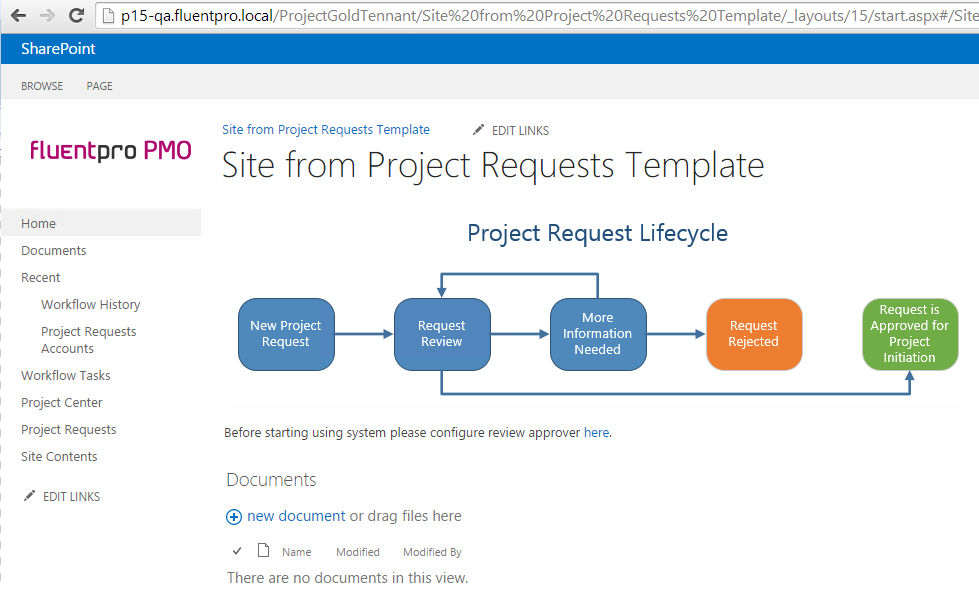Sort by the Modified By column header

pyautogui.click(x=432, y=552)
